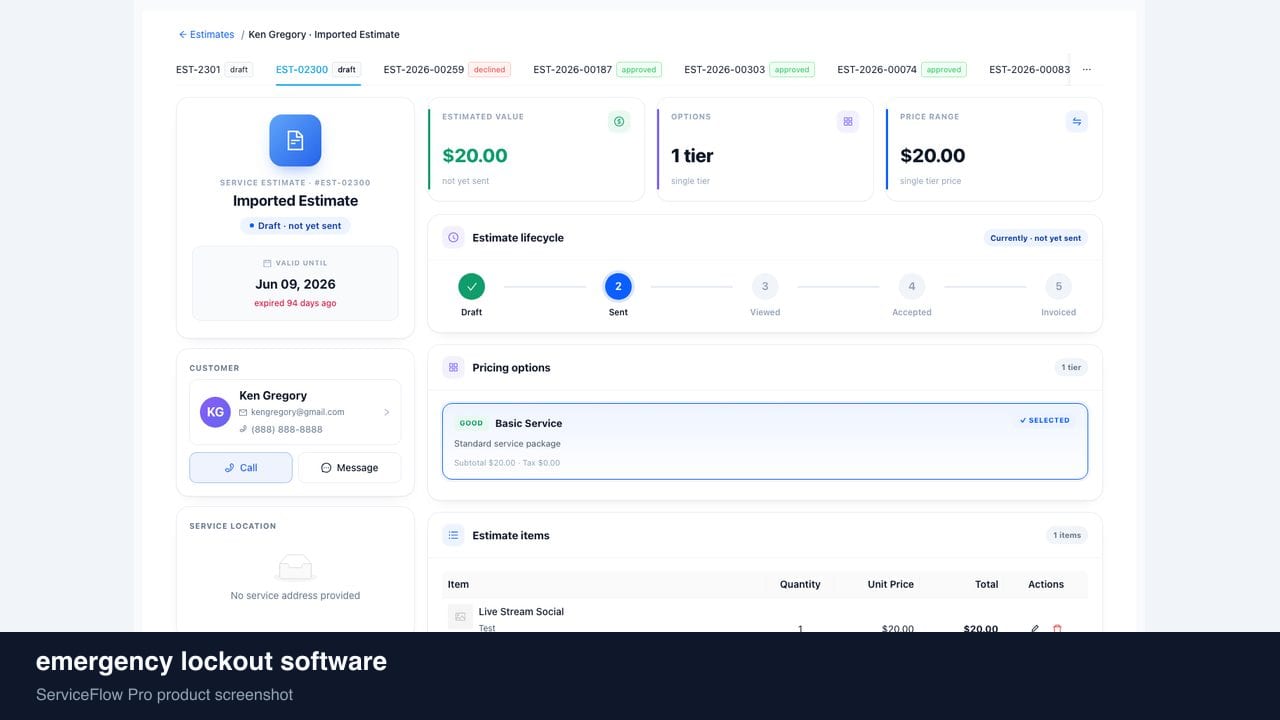Click the dollar icon in Estimated Value

click(x=619, y=121)
